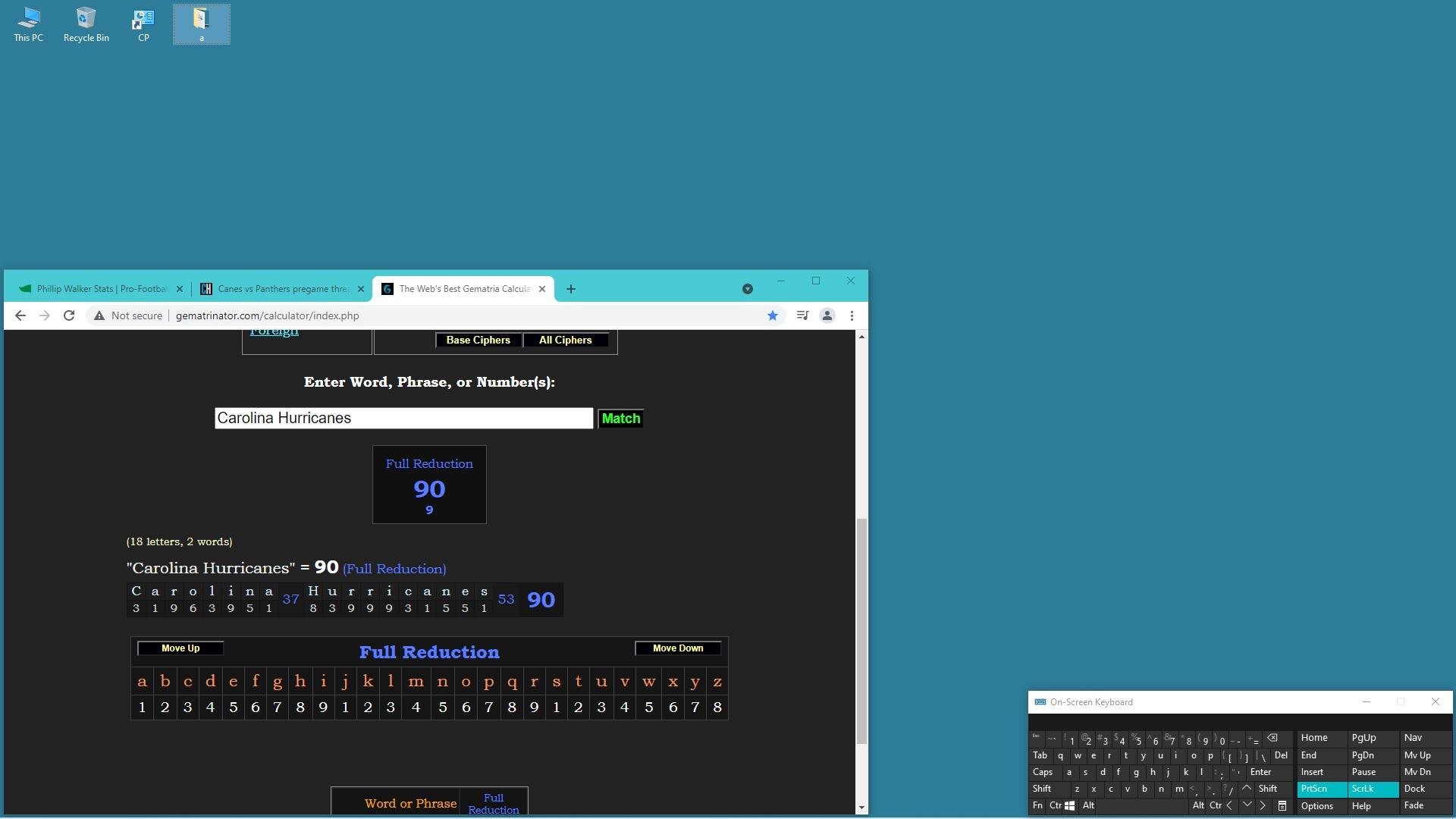Open Options on On-Screen Keyboard
Image resolution: width=1456 pixels, height=819 pixels.
[x=1323, y=806]
